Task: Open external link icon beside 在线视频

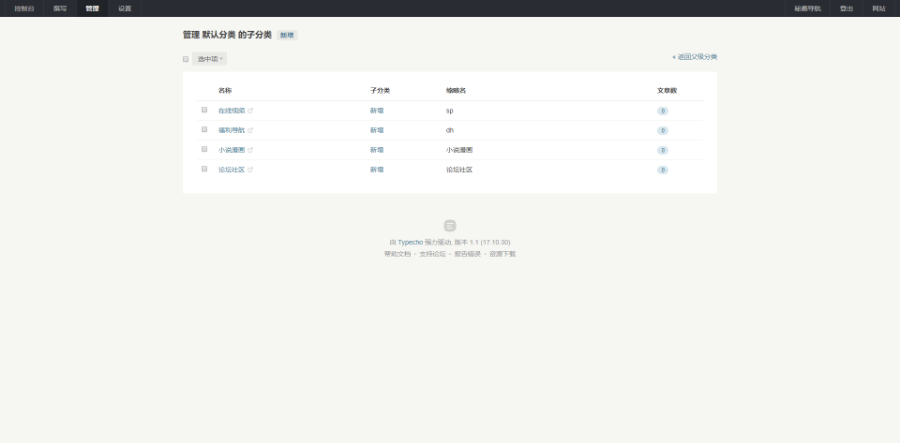Action: pyautogui.click(x=250, y=111)
